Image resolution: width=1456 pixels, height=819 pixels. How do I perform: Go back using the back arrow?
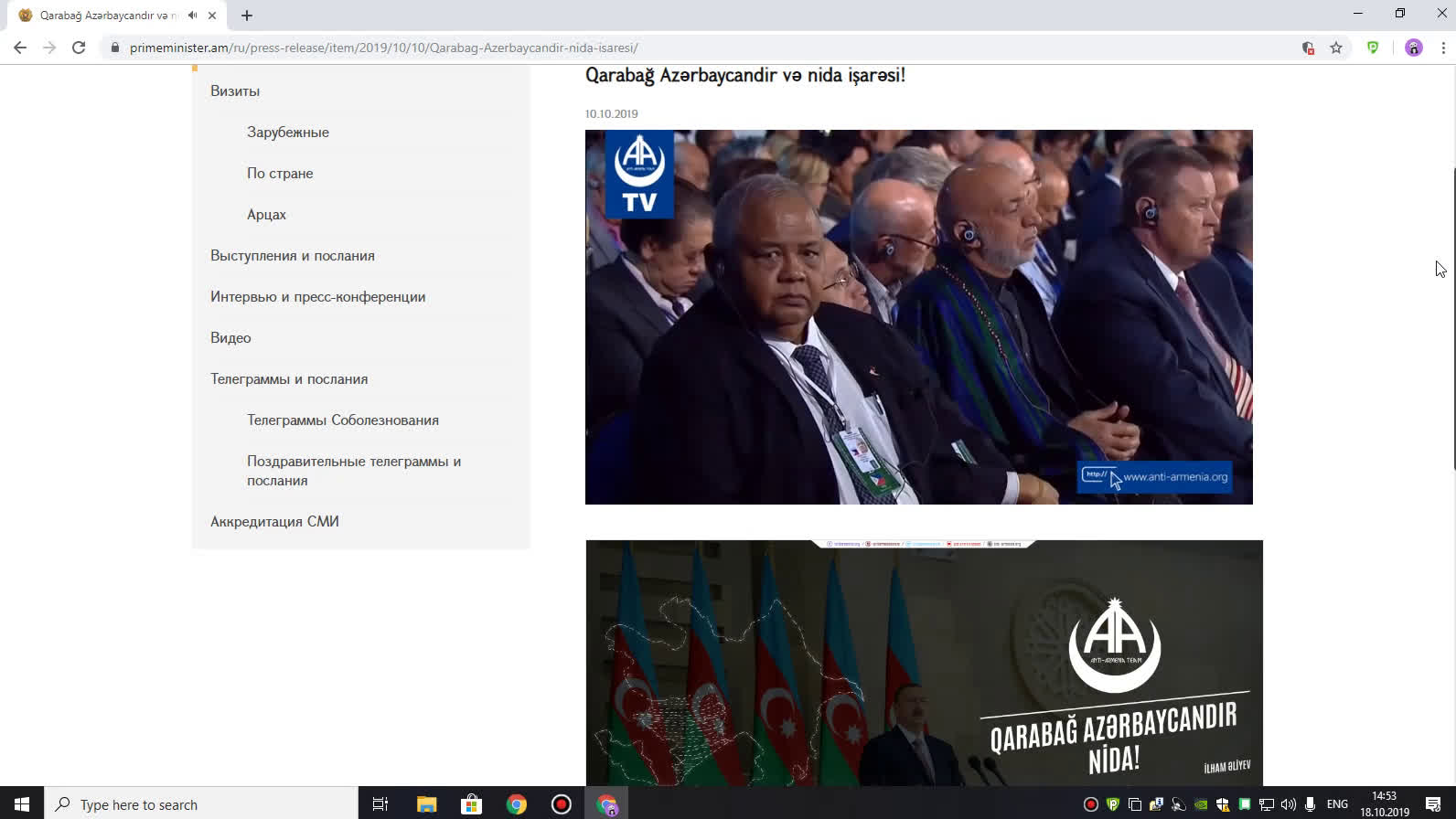tap(20, 48)
